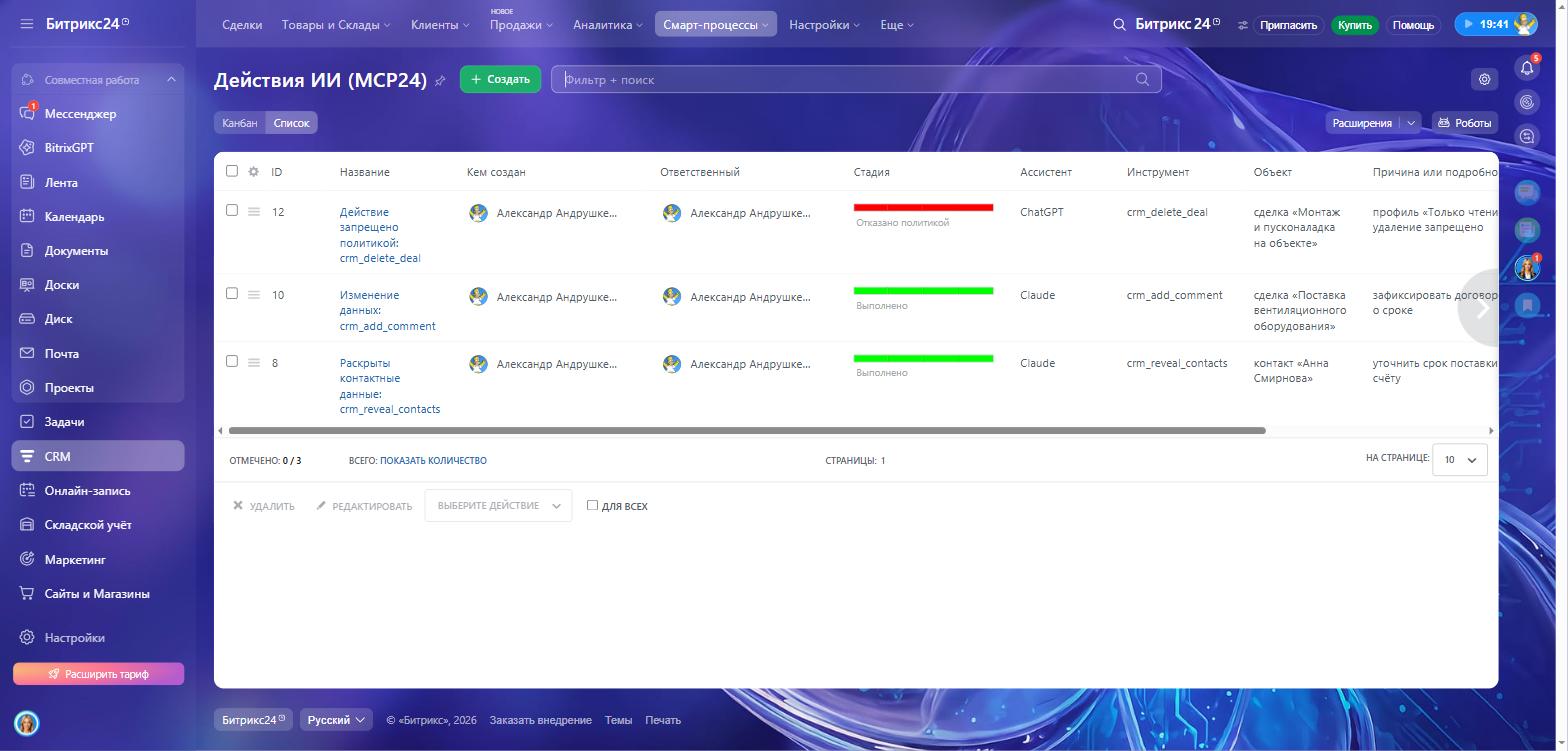Open the row actions menu for ID 10
Screen dimensions: 1568x751
[254, 295]
